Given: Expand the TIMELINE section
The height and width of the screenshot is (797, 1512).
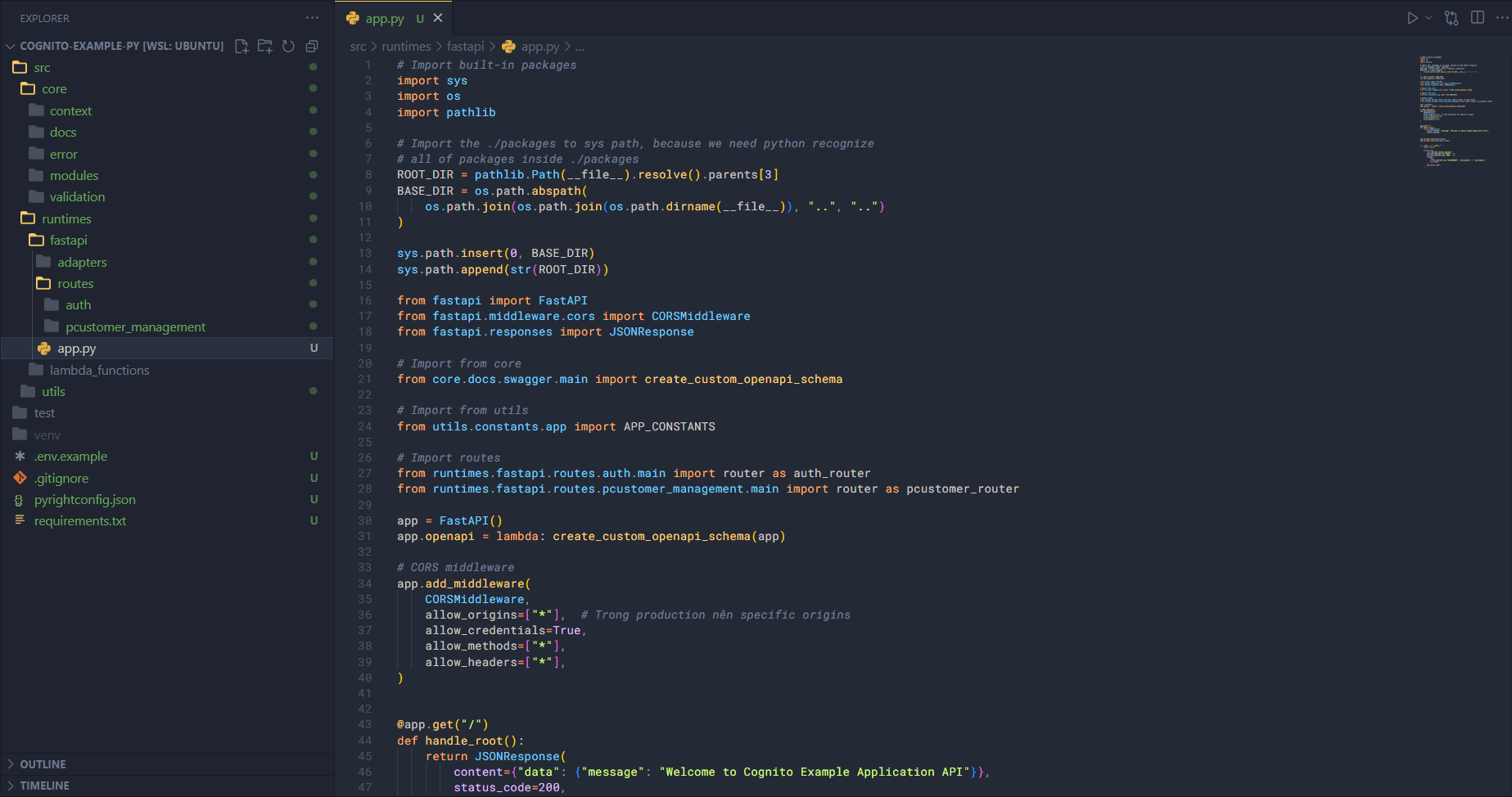Looking at the screenshot, I should tap(44, 786).
